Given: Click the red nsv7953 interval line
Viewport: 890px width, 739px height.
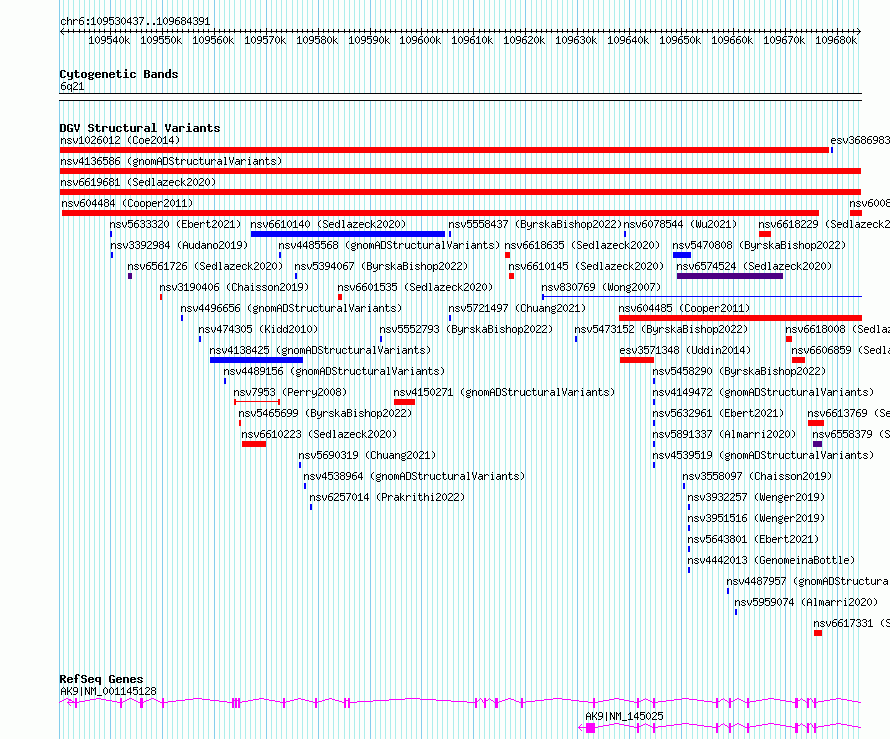Looking at the screenshot, I should pyautogui.click(x=257, y=402).
